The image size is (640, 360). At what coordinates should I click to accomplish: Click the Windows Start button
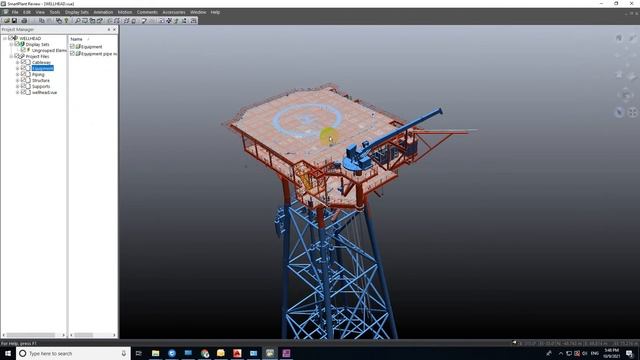8,353
